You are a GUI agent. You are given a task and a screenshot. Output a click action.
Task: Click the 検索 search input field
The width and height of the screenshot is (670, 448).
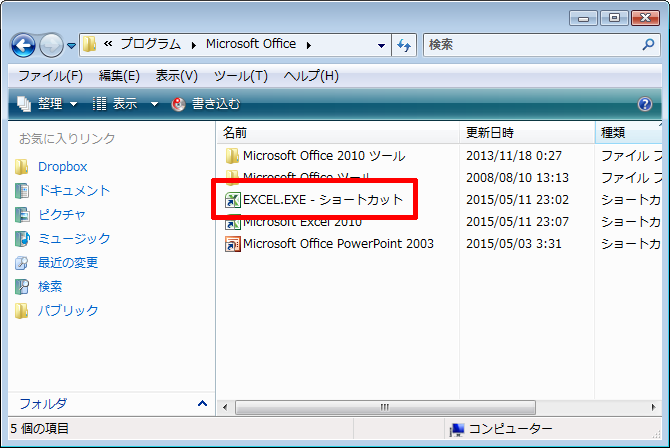tap(532, 44)
